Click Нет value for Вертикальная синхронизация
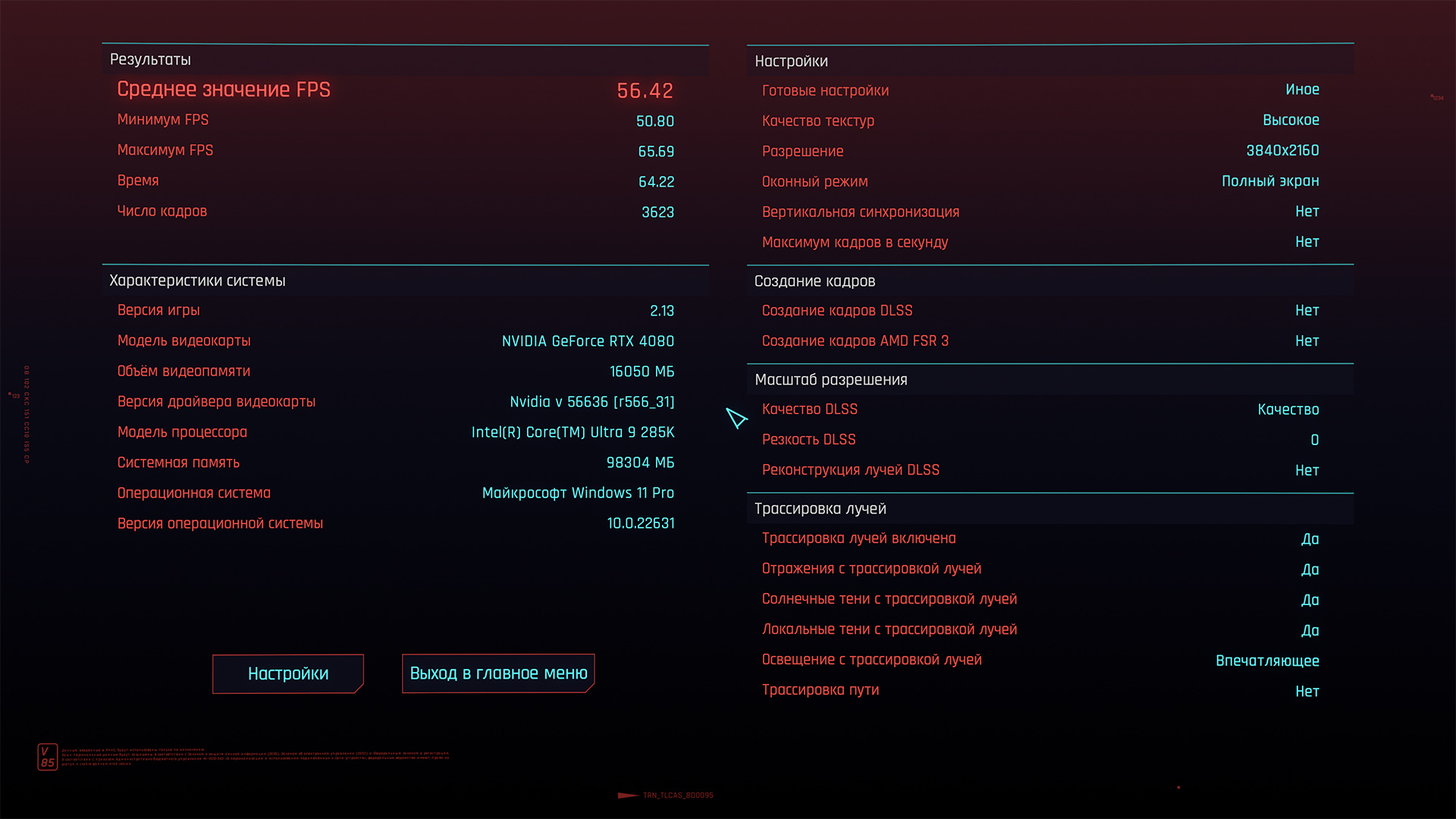The height and width of the screenshot is (819, 1456). coord(1307,212)
